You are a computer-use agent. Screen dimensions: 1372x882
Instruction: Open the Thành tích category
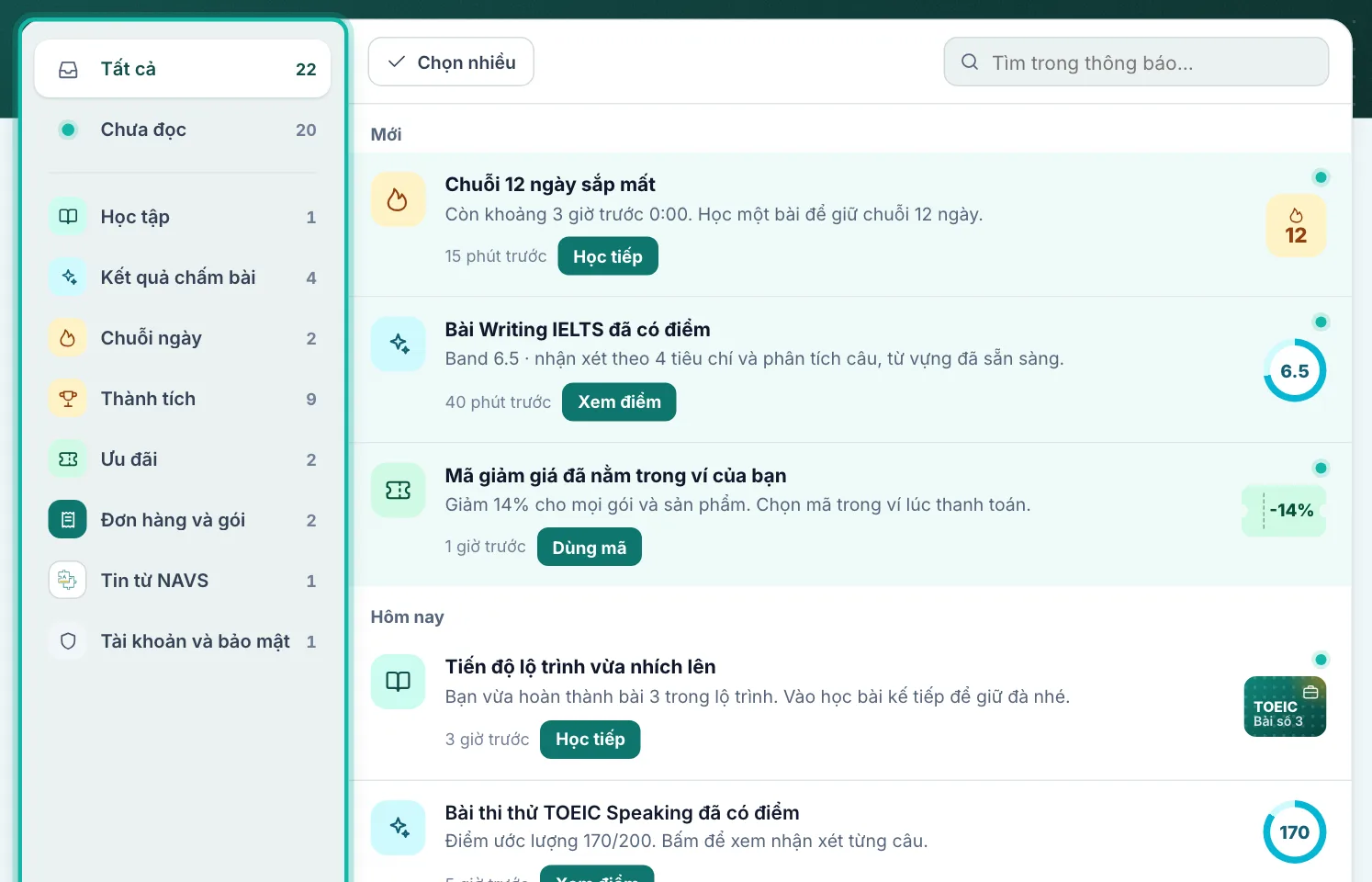point(183,399)
